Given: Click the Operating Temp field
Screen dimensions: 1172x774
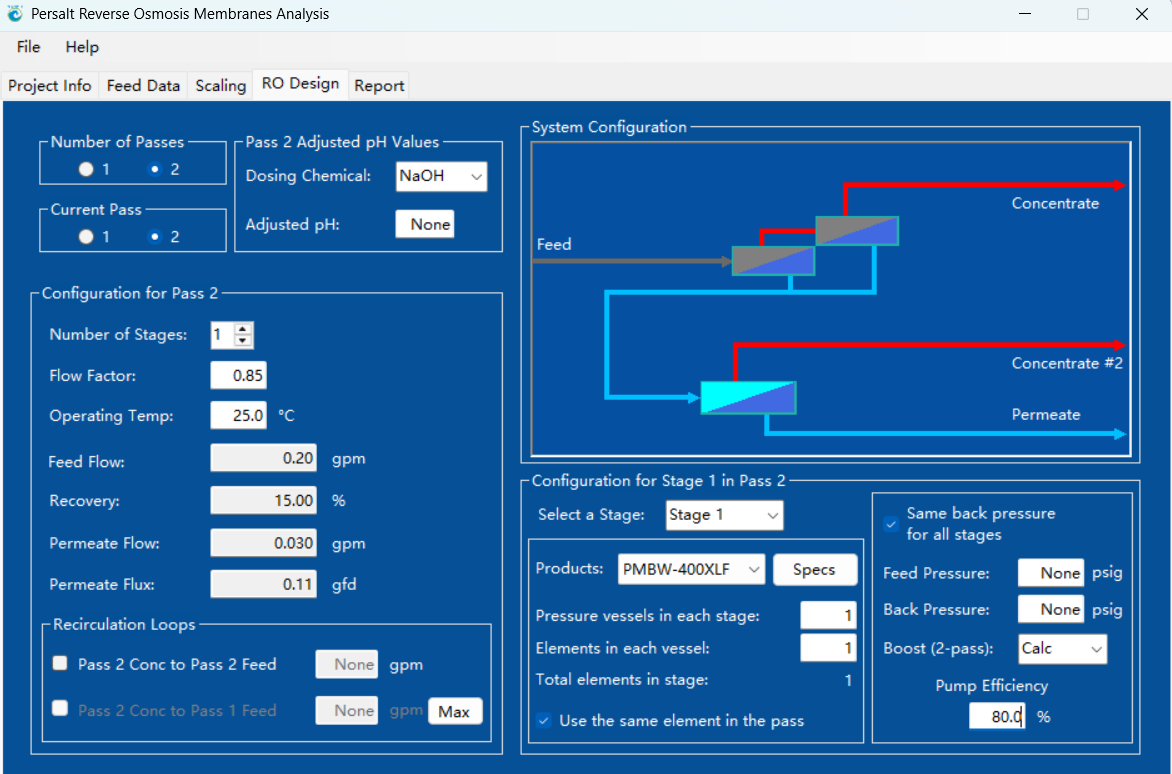Looking at the screenshot, I should (238, 415).
